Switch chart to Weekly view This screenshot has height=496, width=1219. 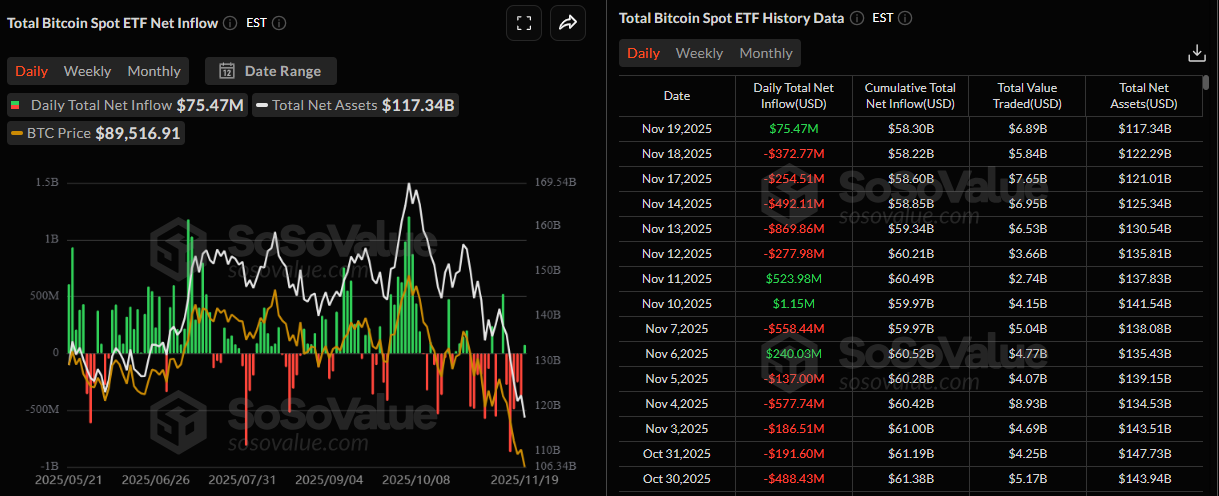pyautogui.click(x=87, y=71)
